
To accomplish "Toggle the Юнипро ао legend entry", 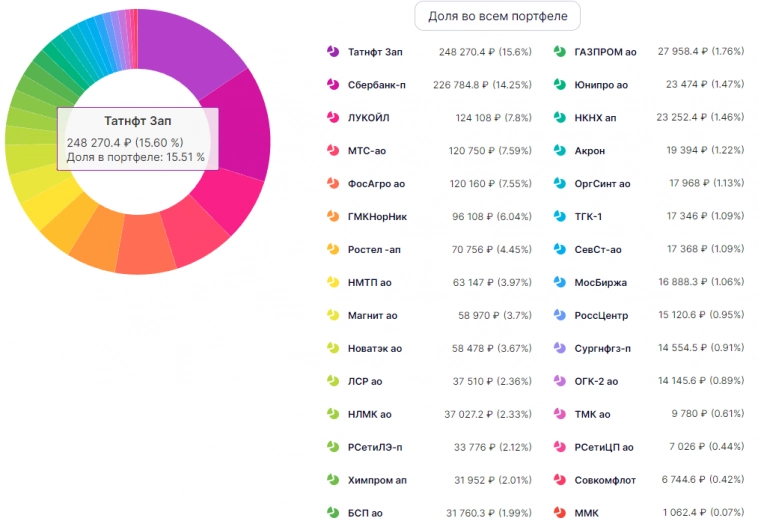I will coord(601,85).
